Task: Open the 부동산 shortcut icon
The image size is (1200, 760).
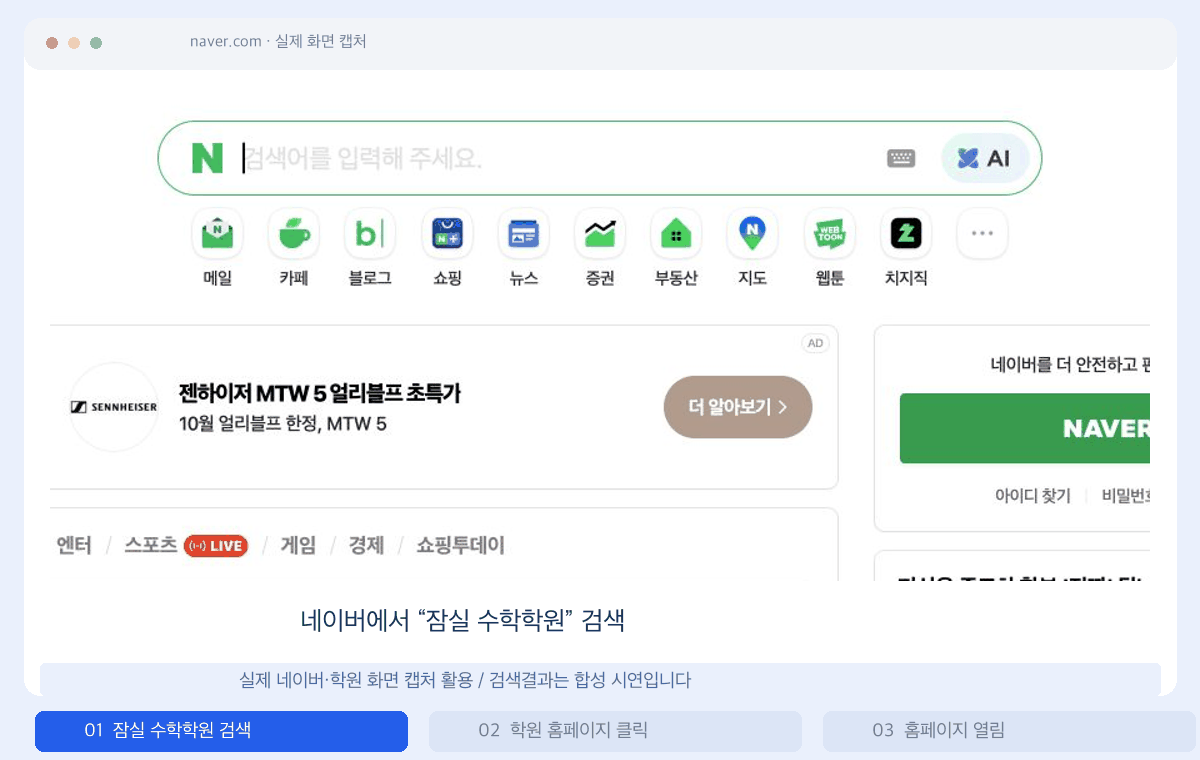Action: (x=676, y=234)
